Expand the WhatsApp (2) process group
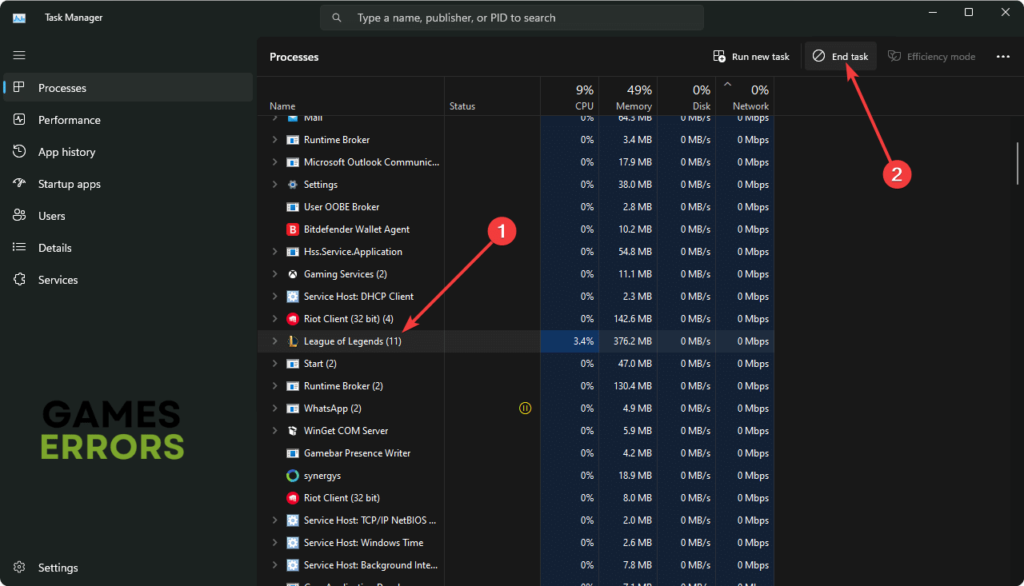 (x=274, y=408)
